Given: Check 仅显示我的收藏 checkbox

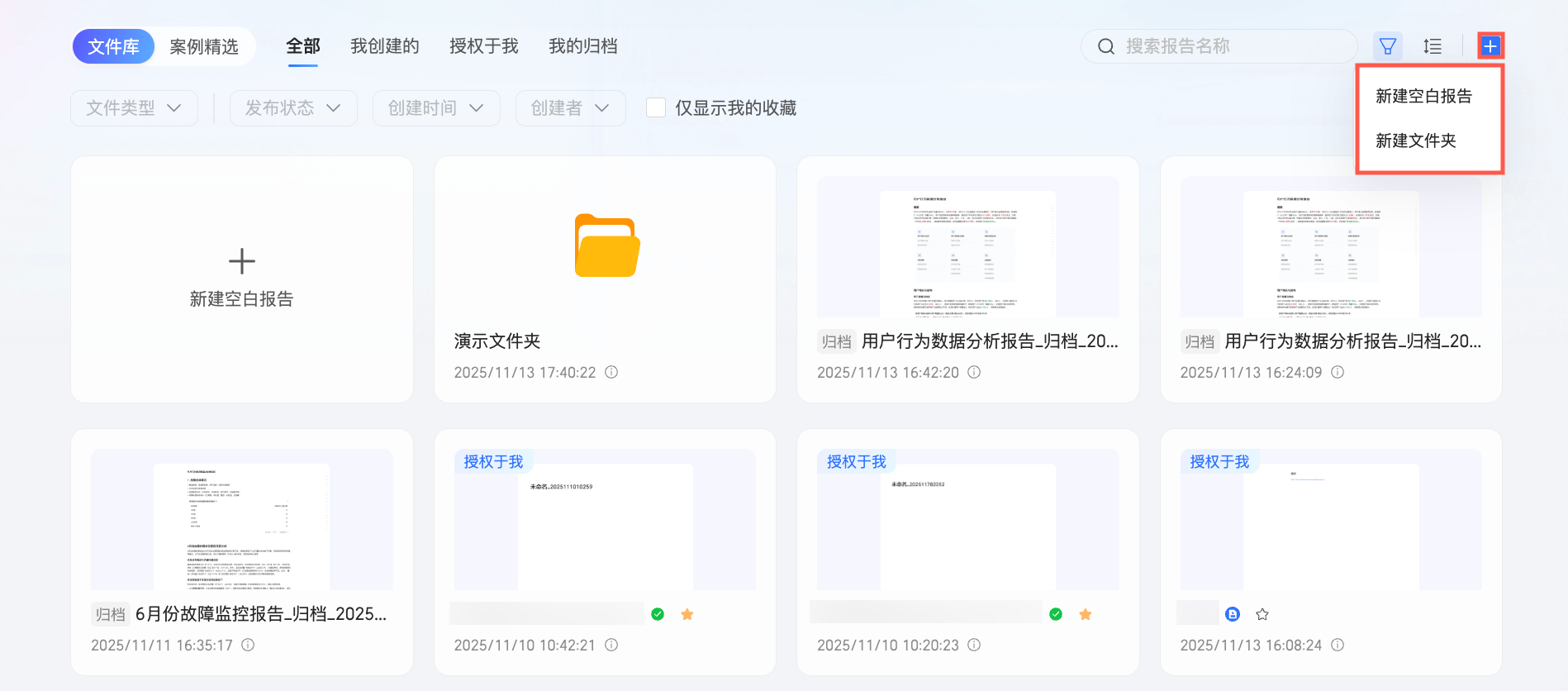Looking at the screenshot, I should click(x=656, y=107).
